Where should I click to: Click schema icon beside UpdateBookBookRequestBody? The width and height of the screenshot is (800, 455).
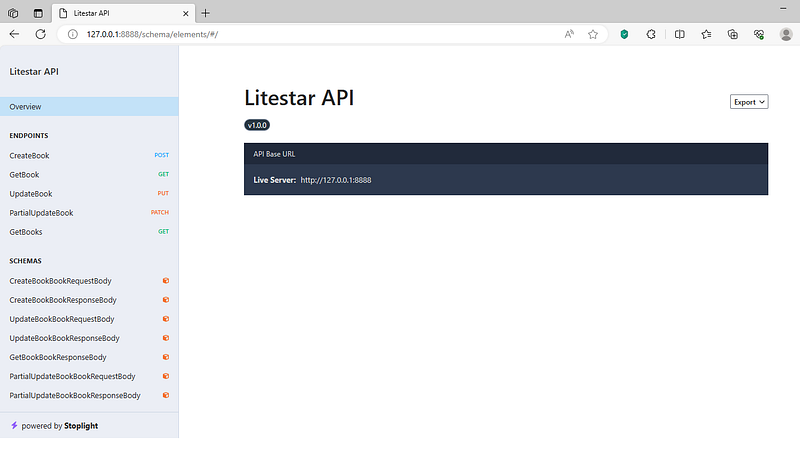(166, 319)
